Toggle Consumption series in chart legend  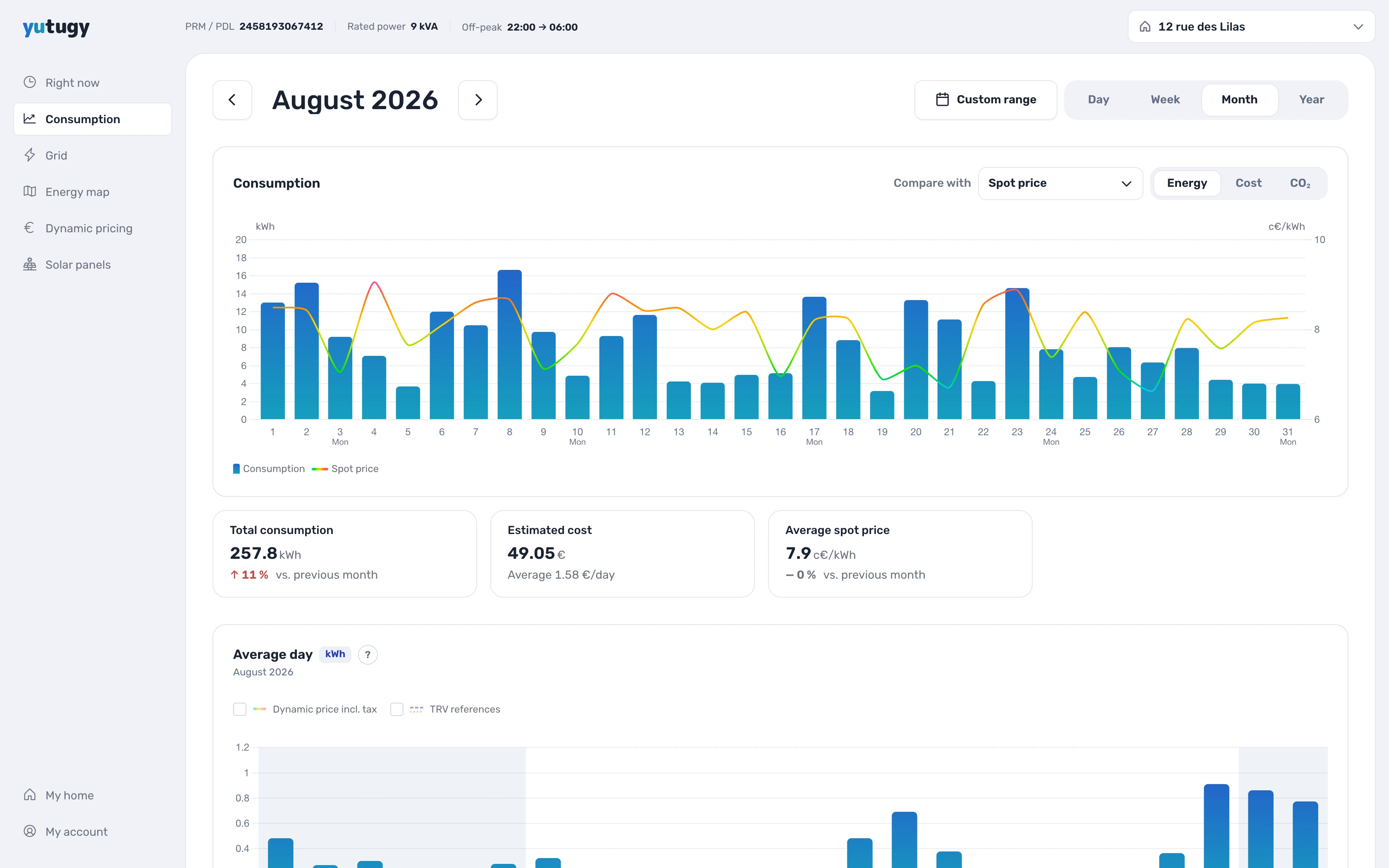[x=269, y=468]
